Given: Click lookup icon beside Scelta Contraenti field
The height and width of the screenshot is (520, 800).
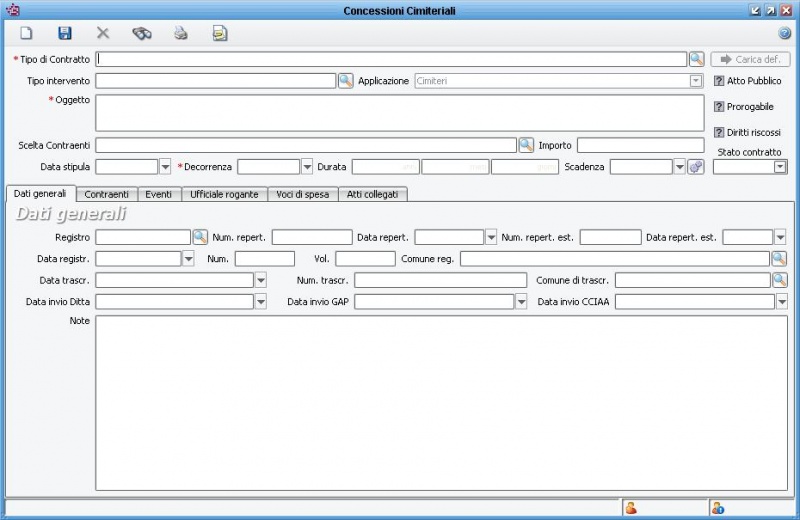Looking at the screenshot, I should (x=526, y=145).
